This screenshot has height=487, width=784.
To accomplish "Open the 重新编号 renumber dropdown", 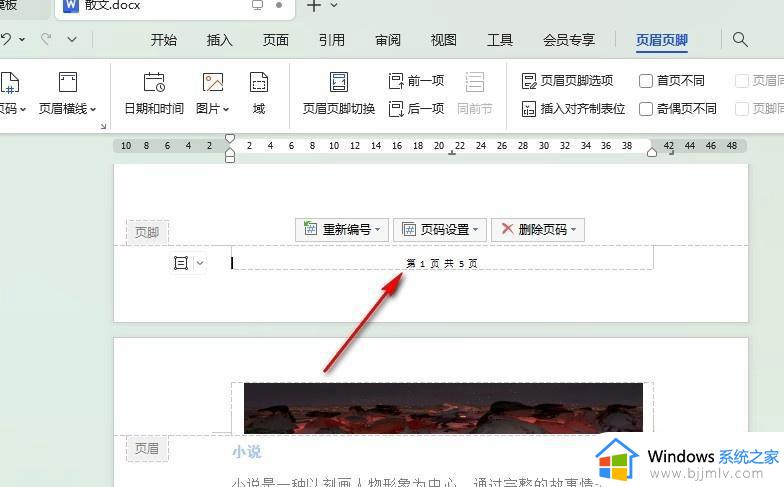I will (x=342, y=230).
